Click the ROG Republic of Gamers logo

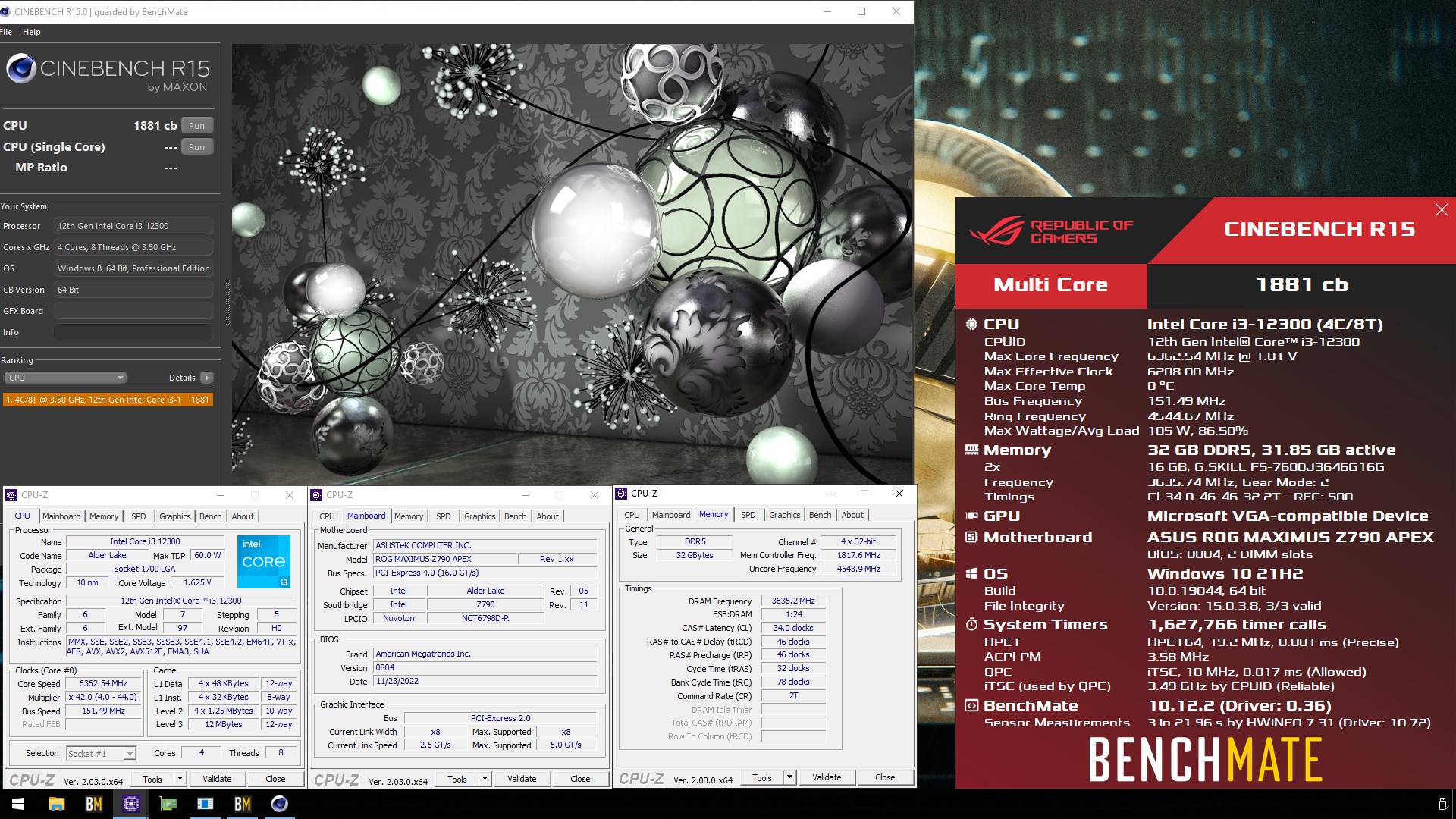click(x=1050, y=231)
